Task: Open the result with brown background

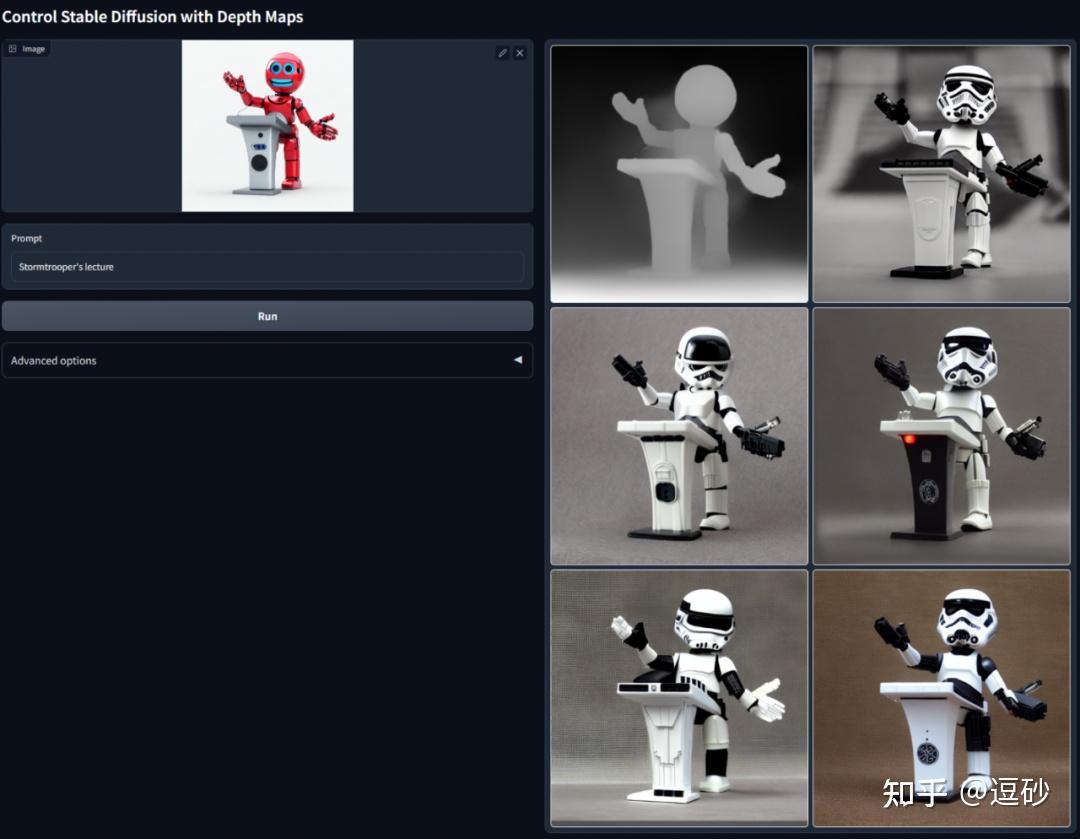Action: (x=942, y=698)
